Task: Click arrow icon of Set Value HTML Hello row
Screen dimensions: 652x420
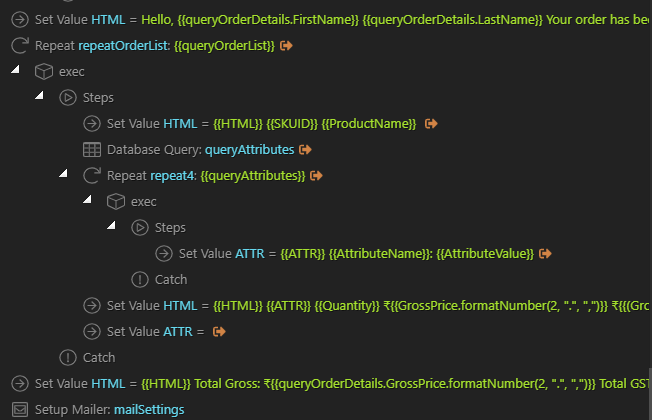Action: (x=20, y=20)
